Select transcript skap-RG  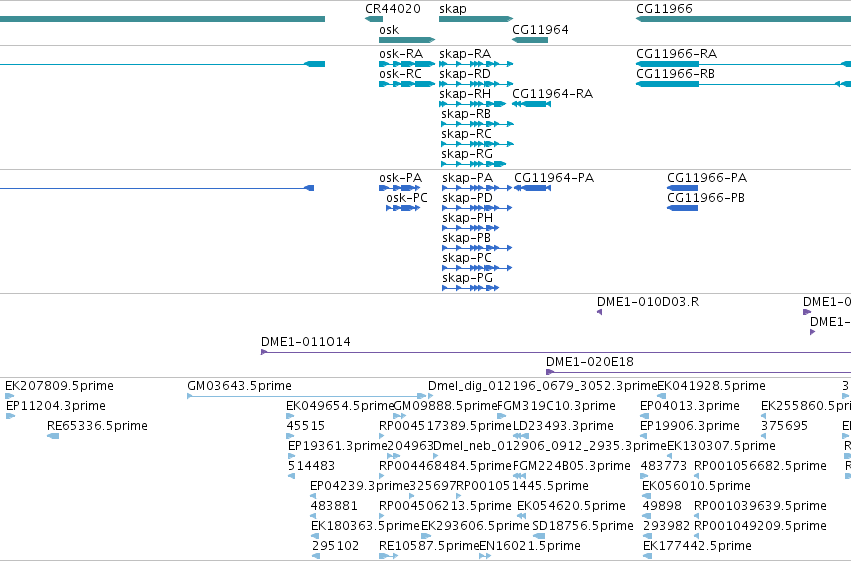[x=474, y=164]
